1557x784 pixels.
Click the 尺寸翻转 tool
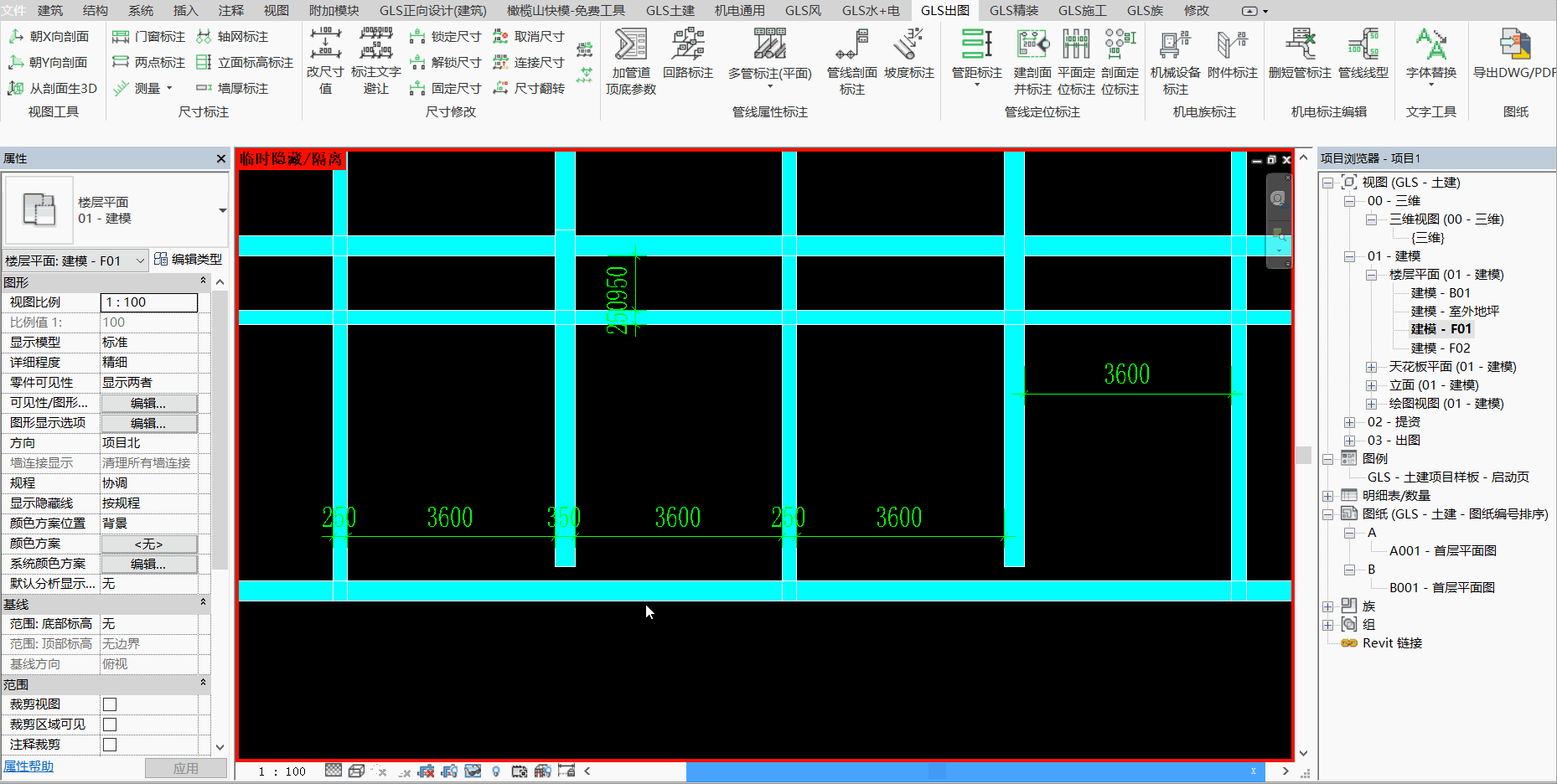coord(528,89)
